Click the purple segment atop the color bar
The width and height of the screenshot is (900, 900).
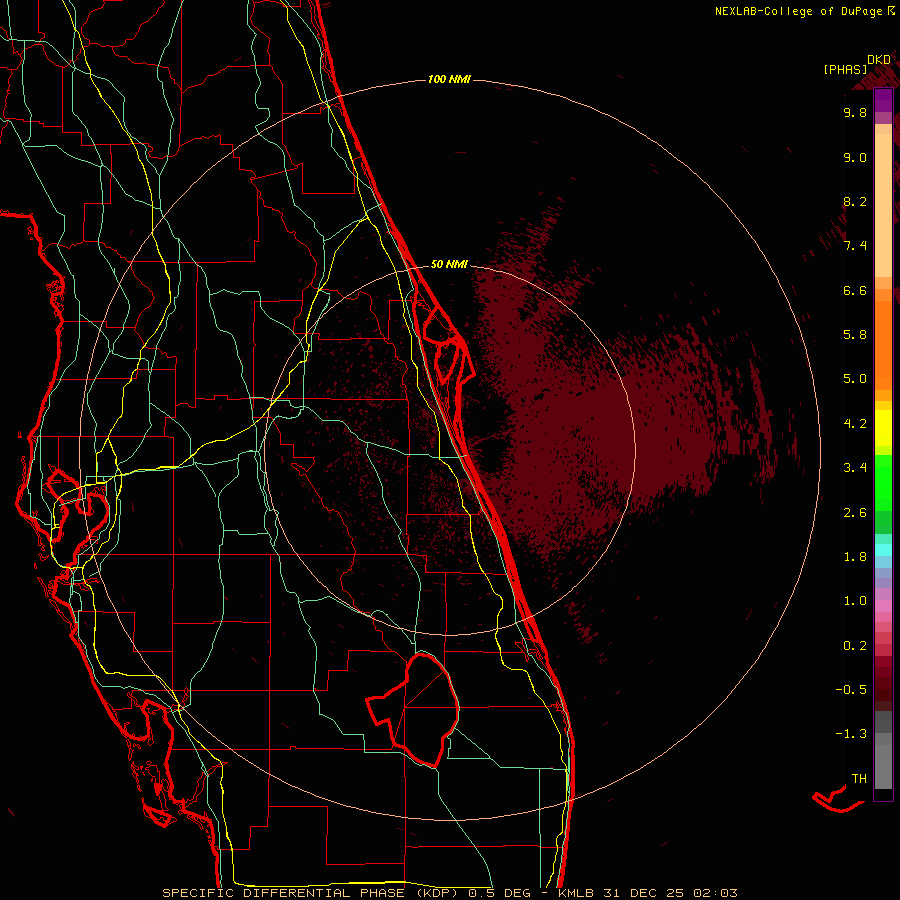tap(883, 100)
